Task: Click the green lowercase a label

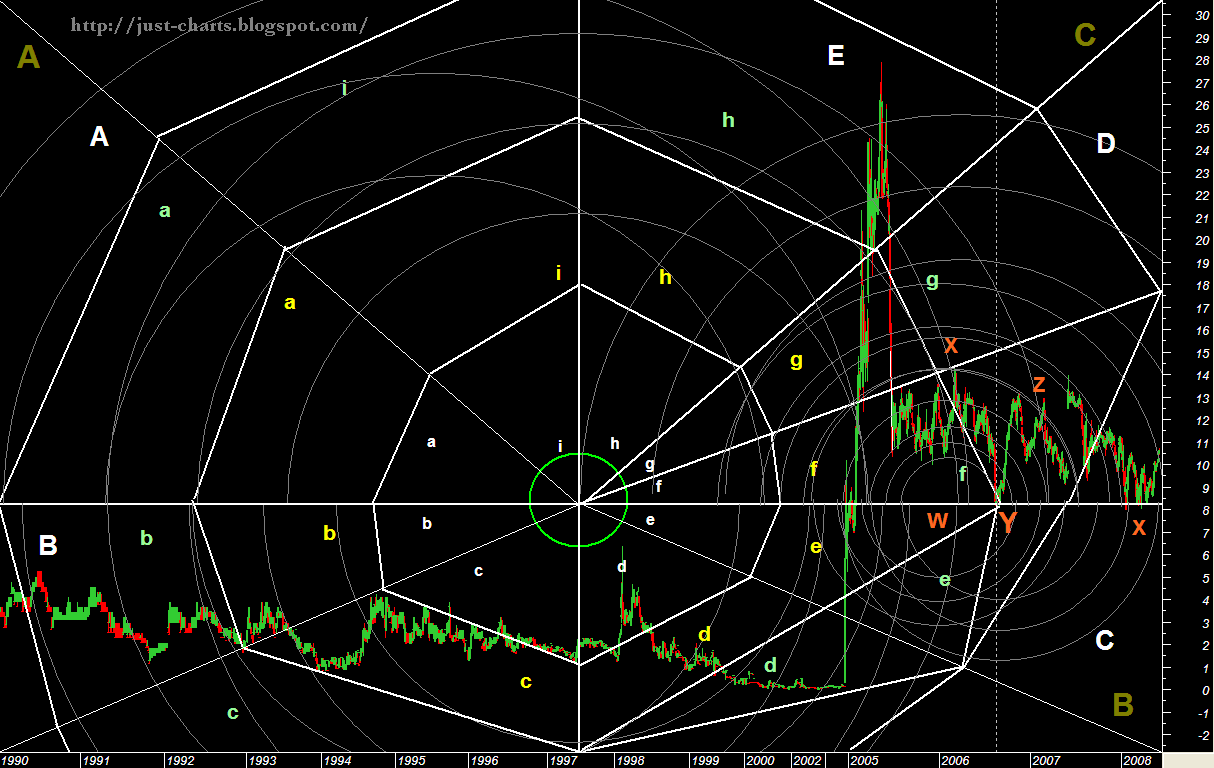Action: pos(165,211)
